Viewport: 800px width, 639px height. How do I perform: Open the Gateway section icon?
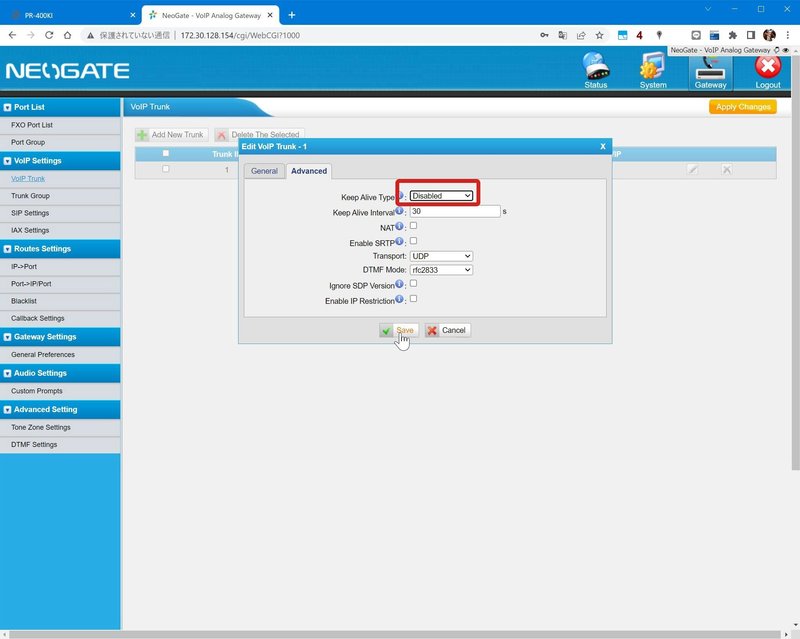[x=710, y=72]
